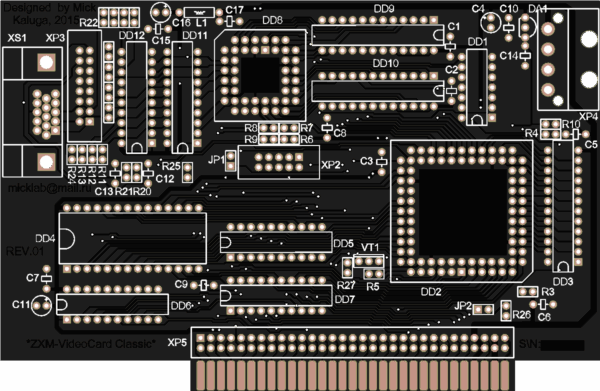
Task: Click the DD4 chip outline
Action: (x=133, y=239)
